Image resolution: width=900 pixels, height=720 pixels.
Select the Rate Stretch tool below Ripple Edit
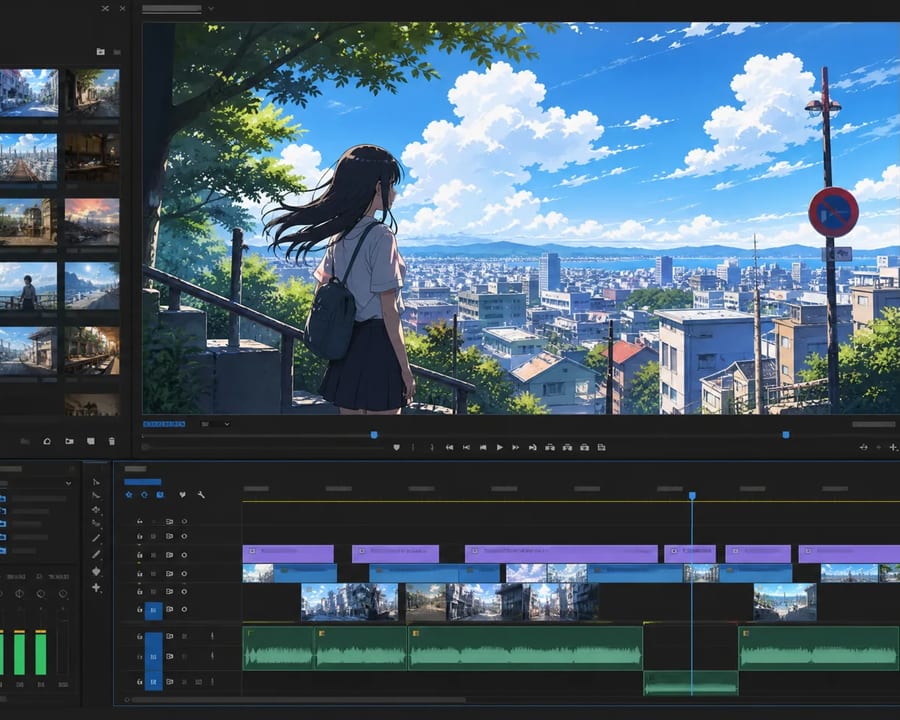click(96, 524)
